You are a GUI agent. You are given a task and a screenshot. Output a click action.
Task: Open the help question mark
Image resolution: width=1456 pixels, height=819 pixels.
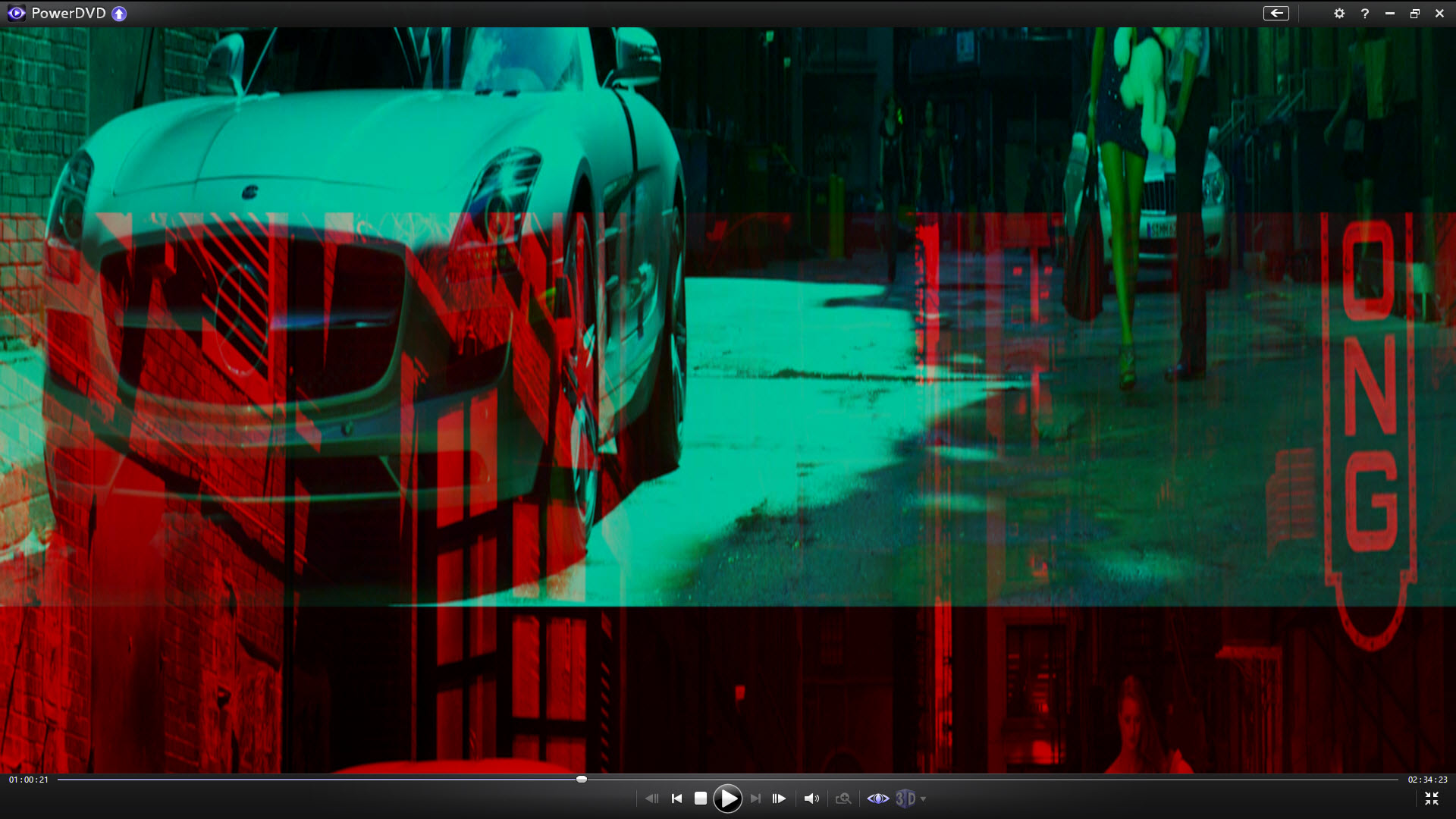pos(1365,14)
